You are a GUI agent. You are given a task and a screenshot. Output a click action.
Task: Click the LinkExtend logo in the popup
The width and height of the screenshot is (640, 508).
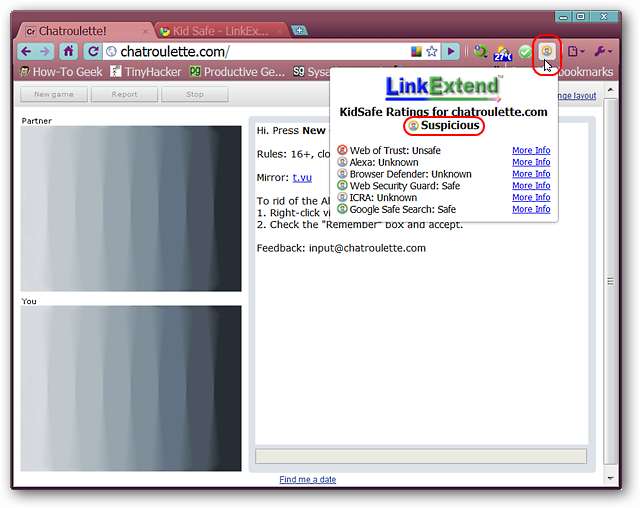click(443, 87)
